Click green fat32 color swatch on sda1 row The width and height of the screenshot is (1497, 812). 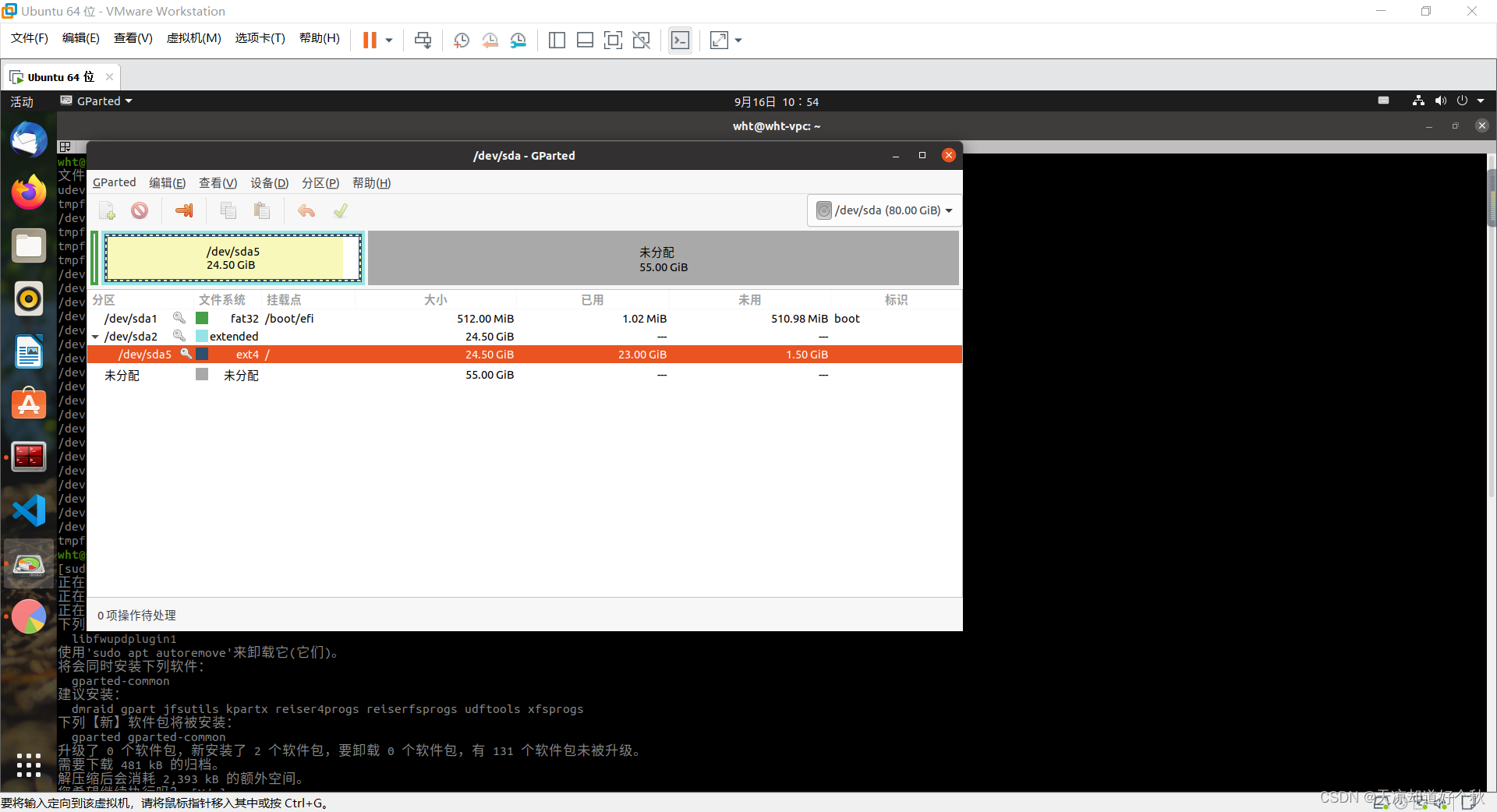click(202, 318)
